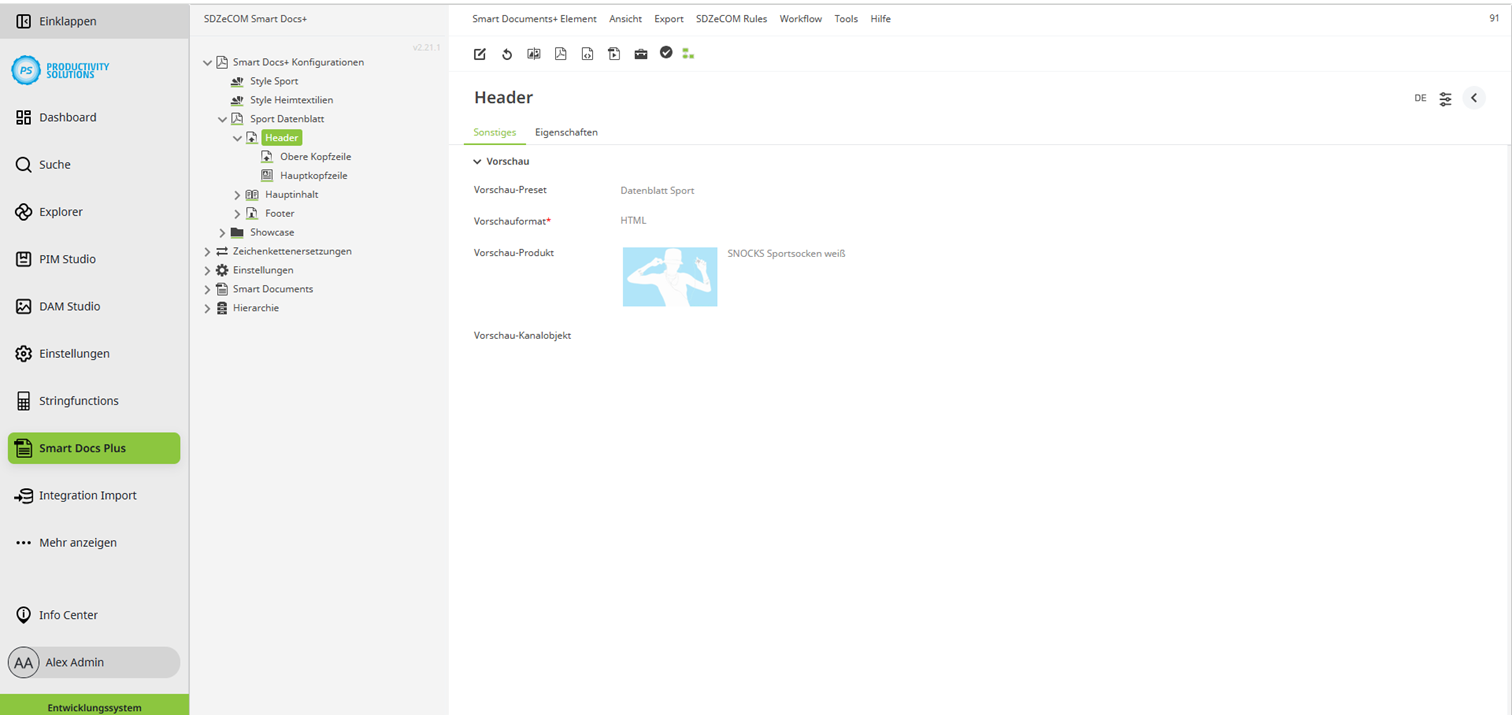This screenshot has width=1512, height=715.
Task: Click the undo/revert arrow toolbar icon
Action: (507, 54)
